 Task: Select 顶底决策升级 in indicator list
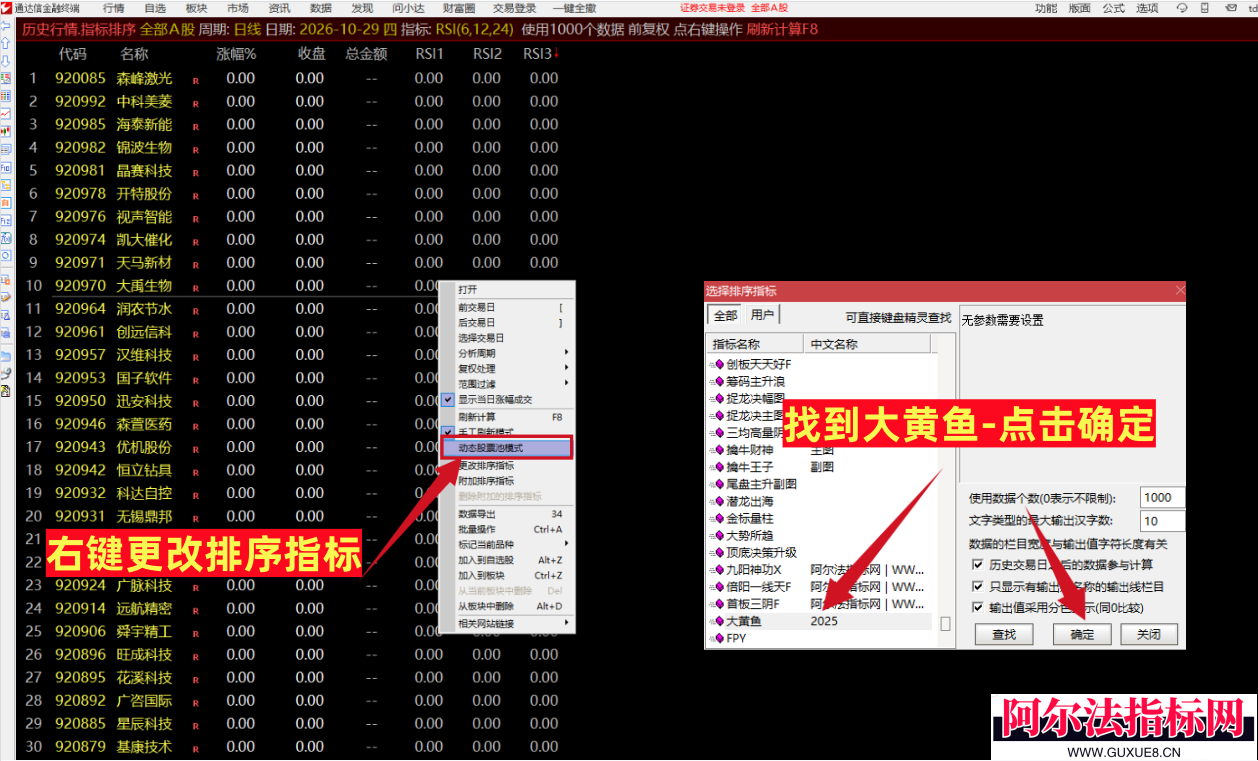coord(819,553)
